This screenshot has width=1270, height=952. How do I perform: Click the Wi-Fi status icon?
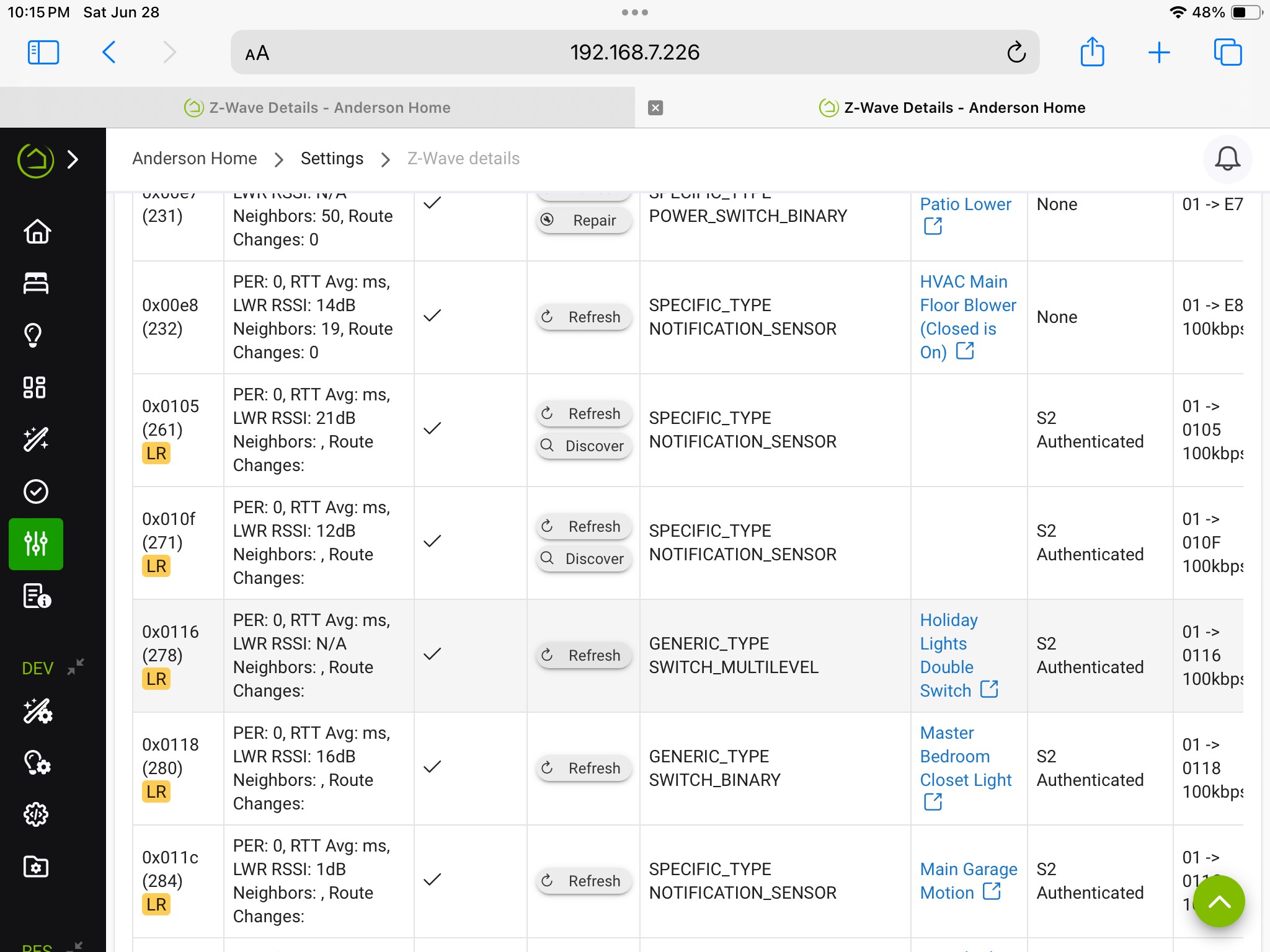click(1177, 12)
